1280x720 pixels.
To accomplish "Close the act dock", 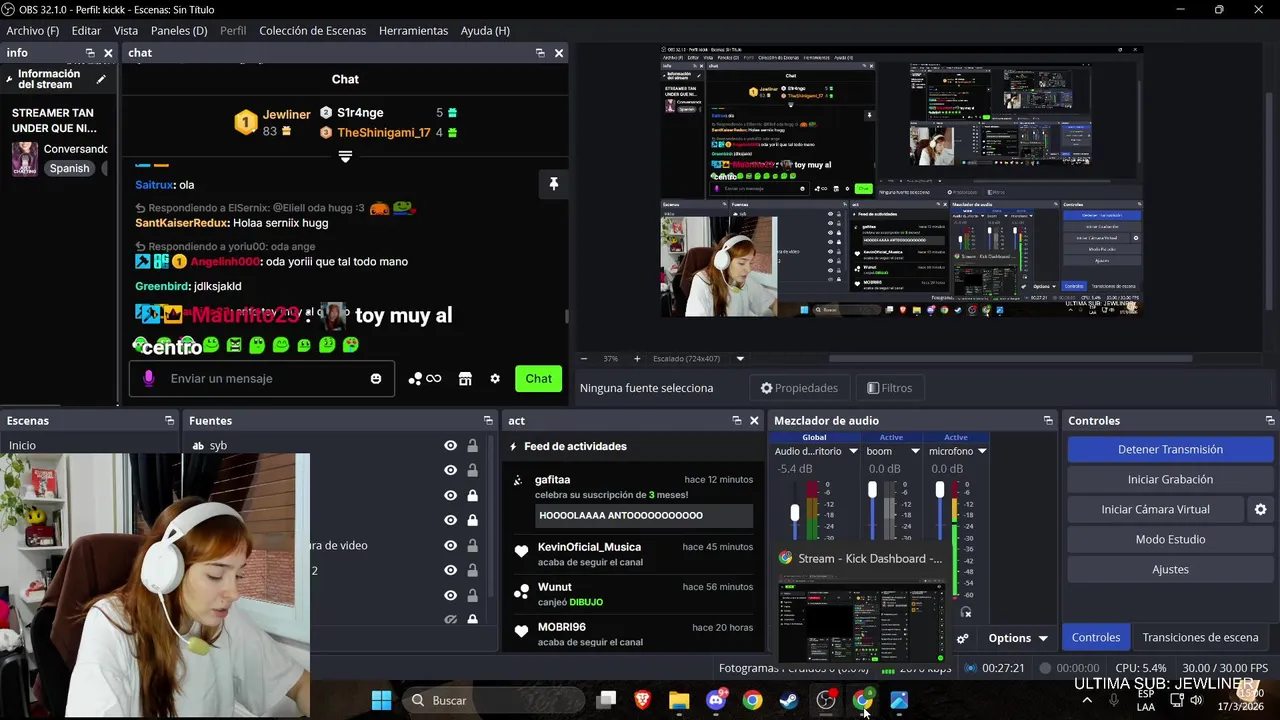I will point(755,421).
